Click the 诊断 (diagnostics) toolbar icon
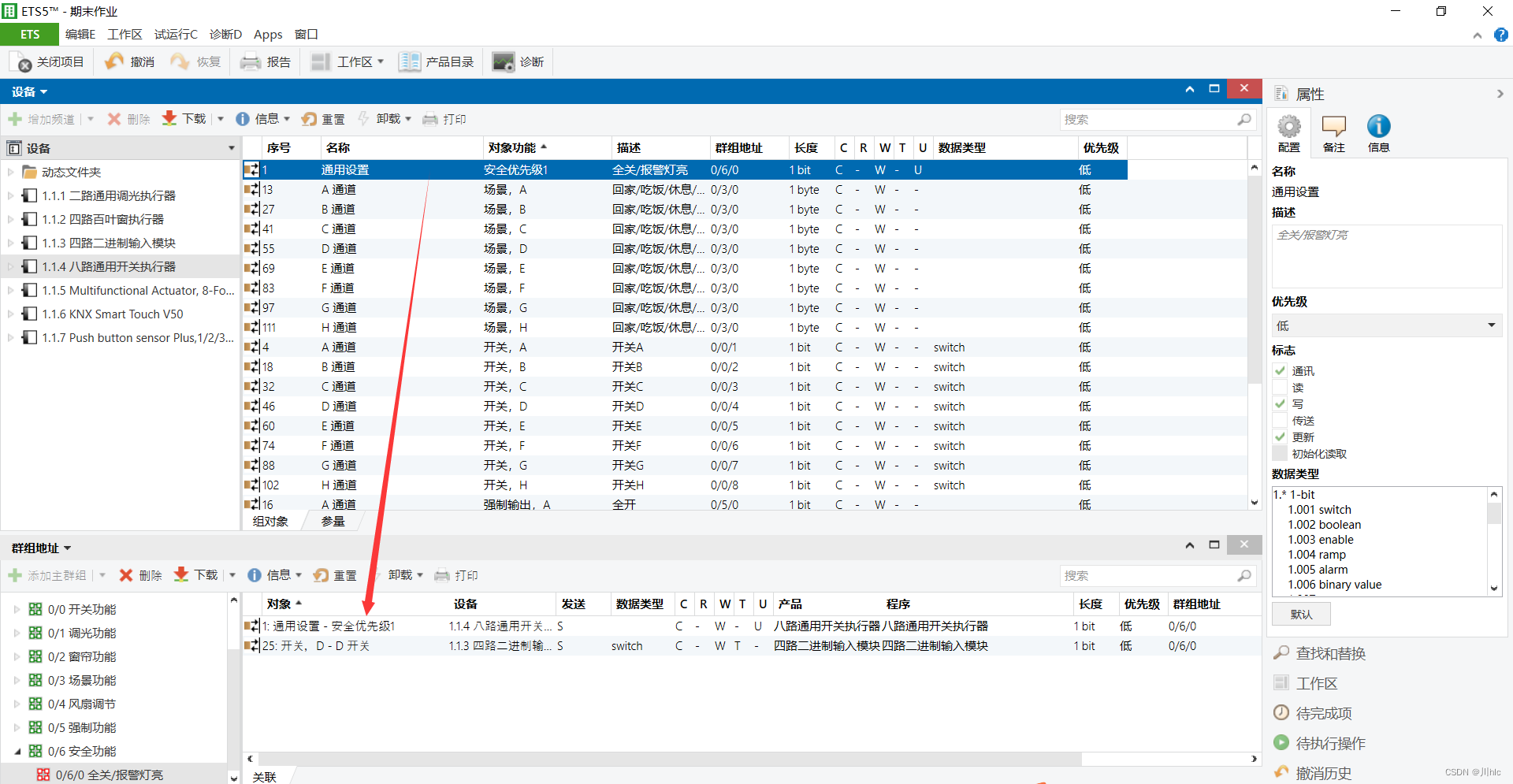1513x784 pixels. pos(503,62)
